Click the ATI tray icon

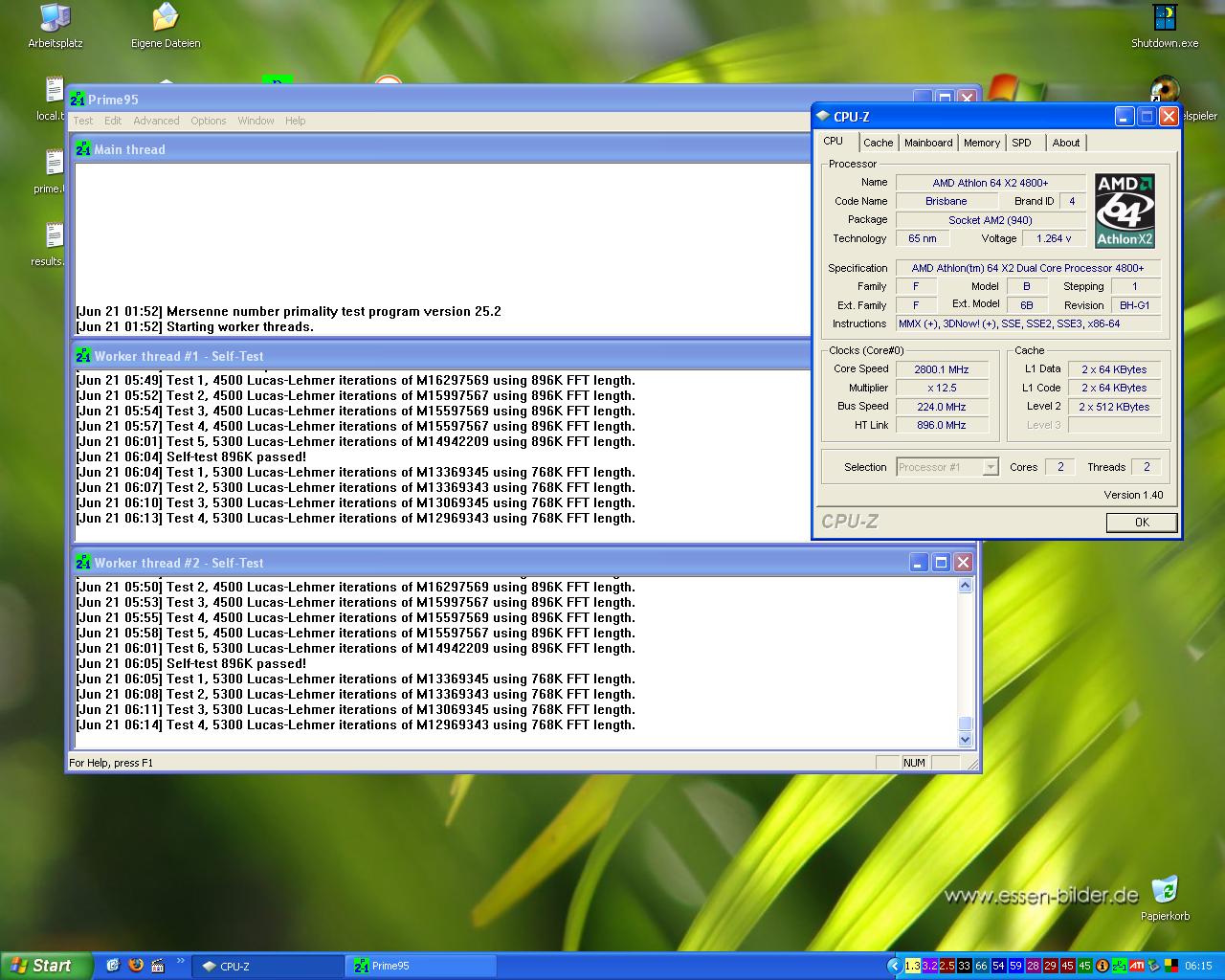[x=1137, y=966]
